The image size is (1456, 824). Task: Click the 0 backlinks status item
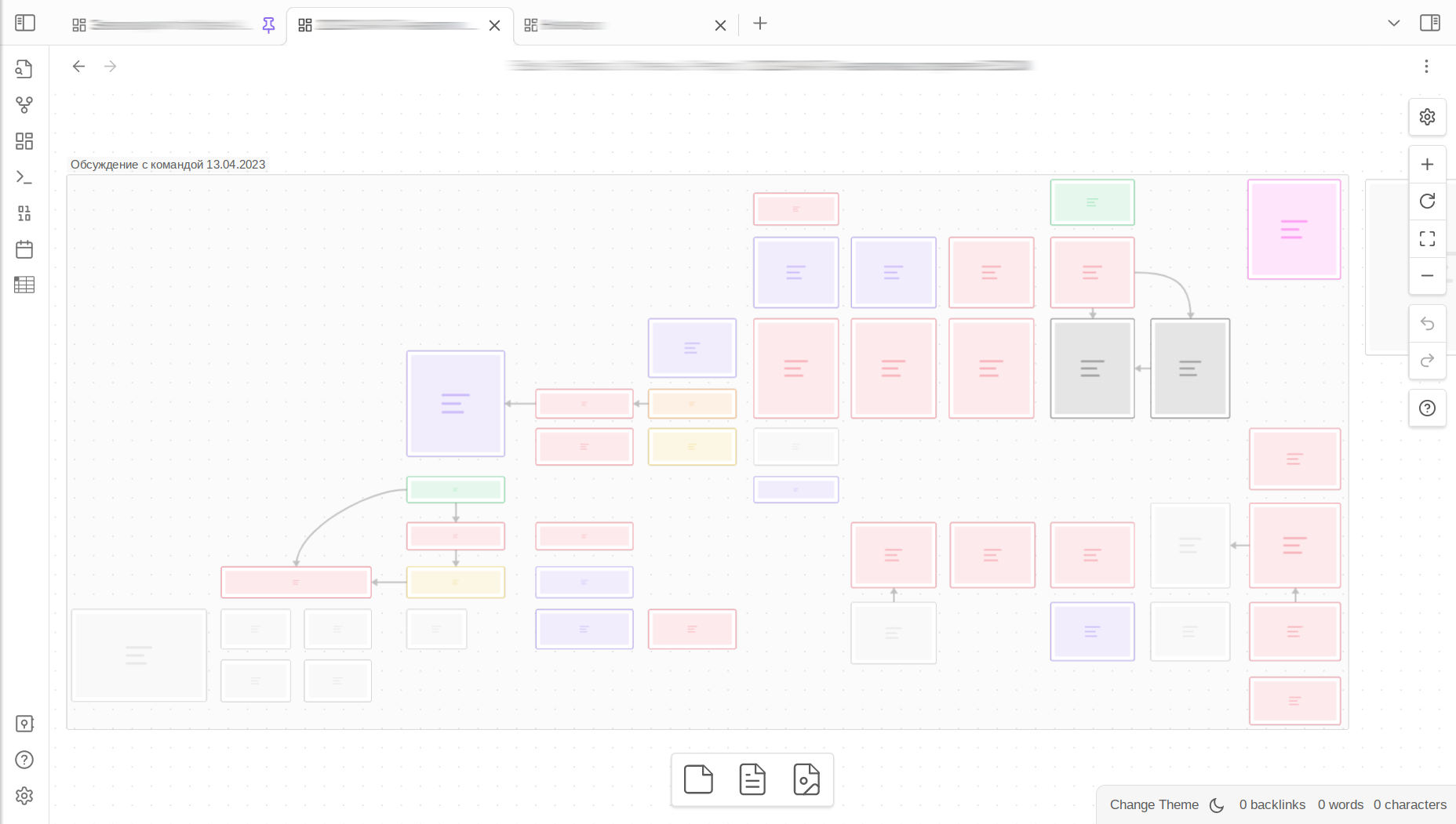click(1272, 804)
